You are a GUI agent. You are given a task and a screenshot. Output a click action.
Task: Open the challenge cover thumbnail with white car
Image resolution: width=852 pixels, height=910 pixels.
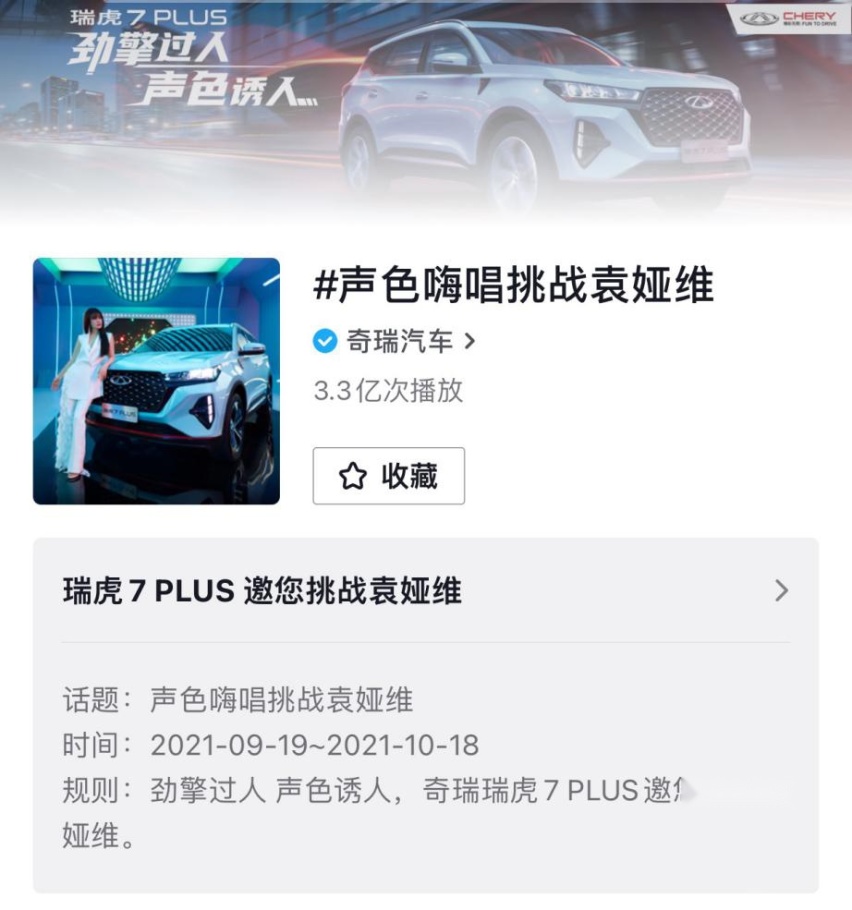coord(157,381)
